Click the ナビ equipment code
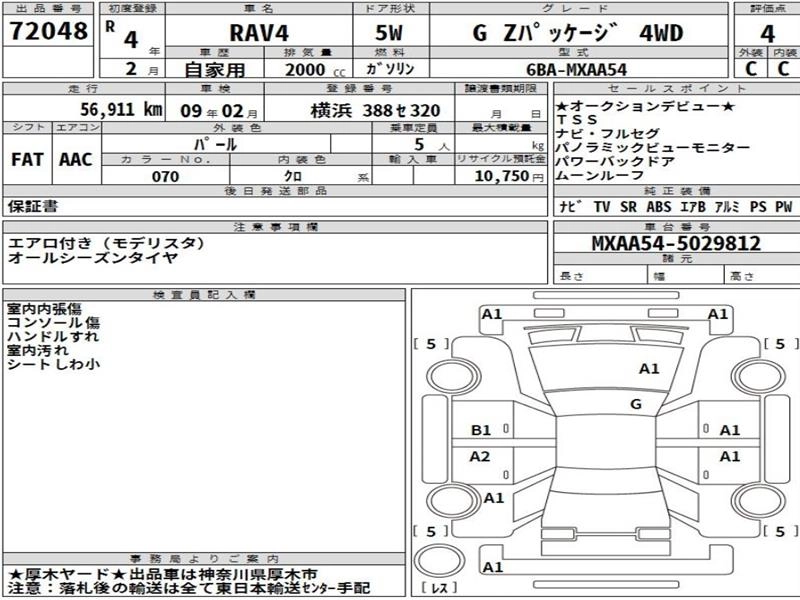800x600 pixels. [571, 207]
